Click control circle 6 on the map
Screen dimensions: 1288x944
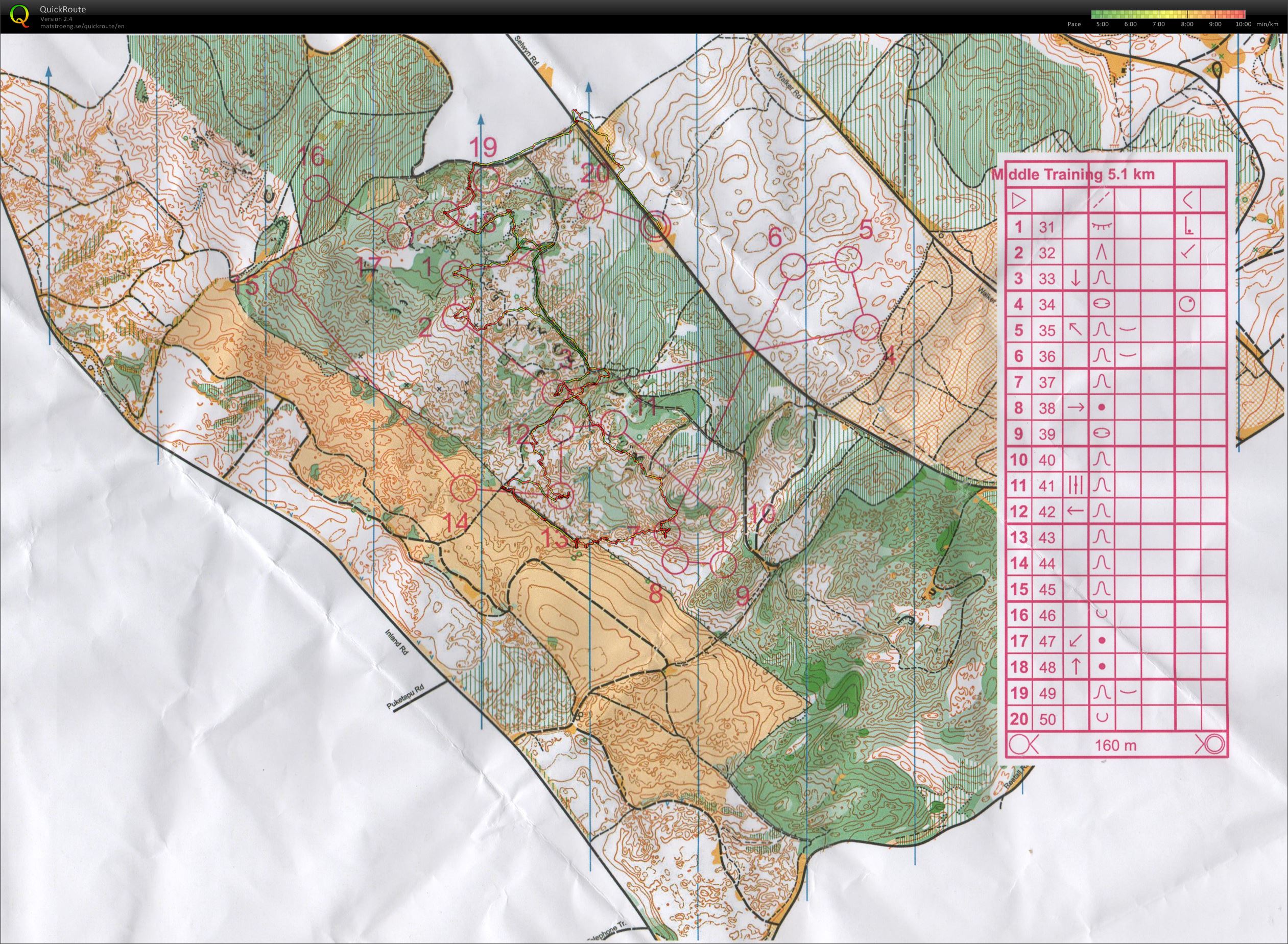point(794,267)
